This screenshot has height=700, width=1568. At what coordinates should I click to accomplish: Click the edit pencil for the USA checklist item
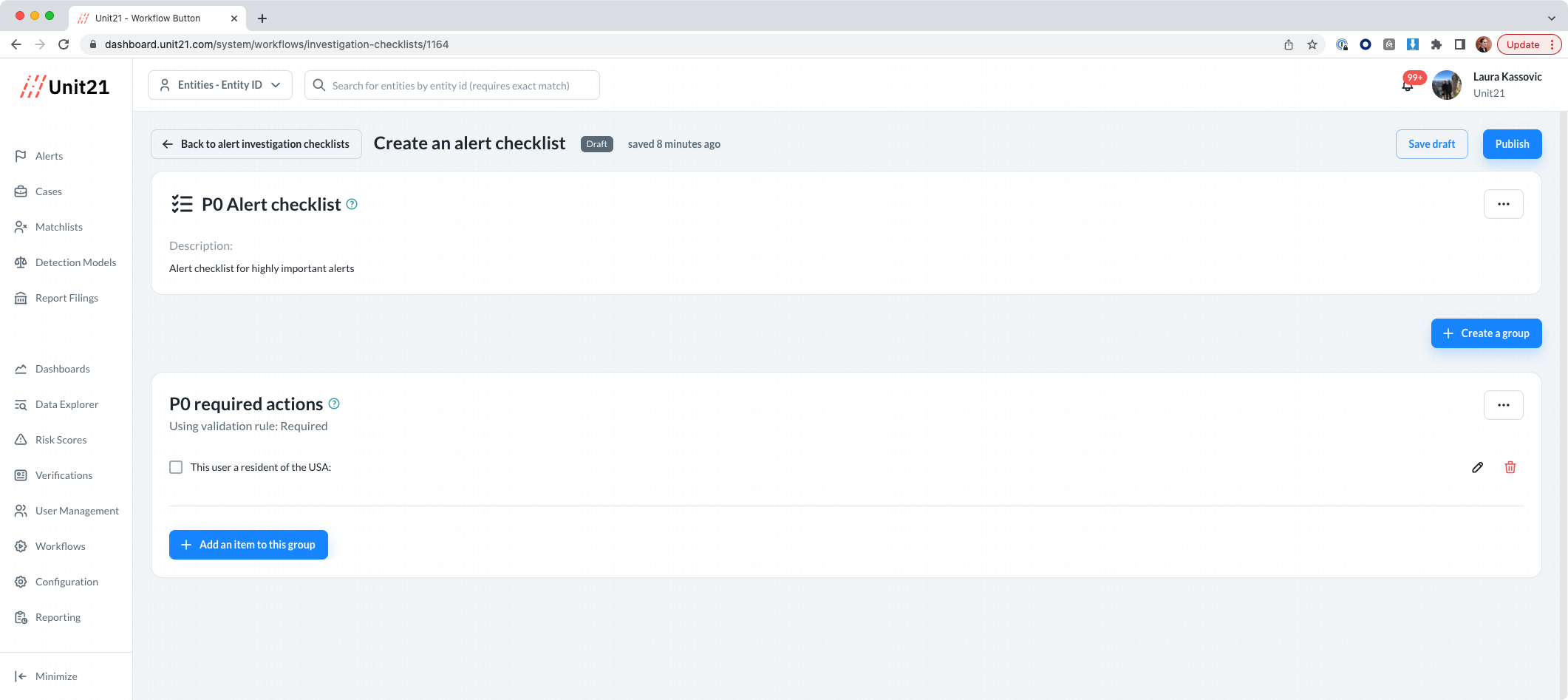tap(1478, 467)
